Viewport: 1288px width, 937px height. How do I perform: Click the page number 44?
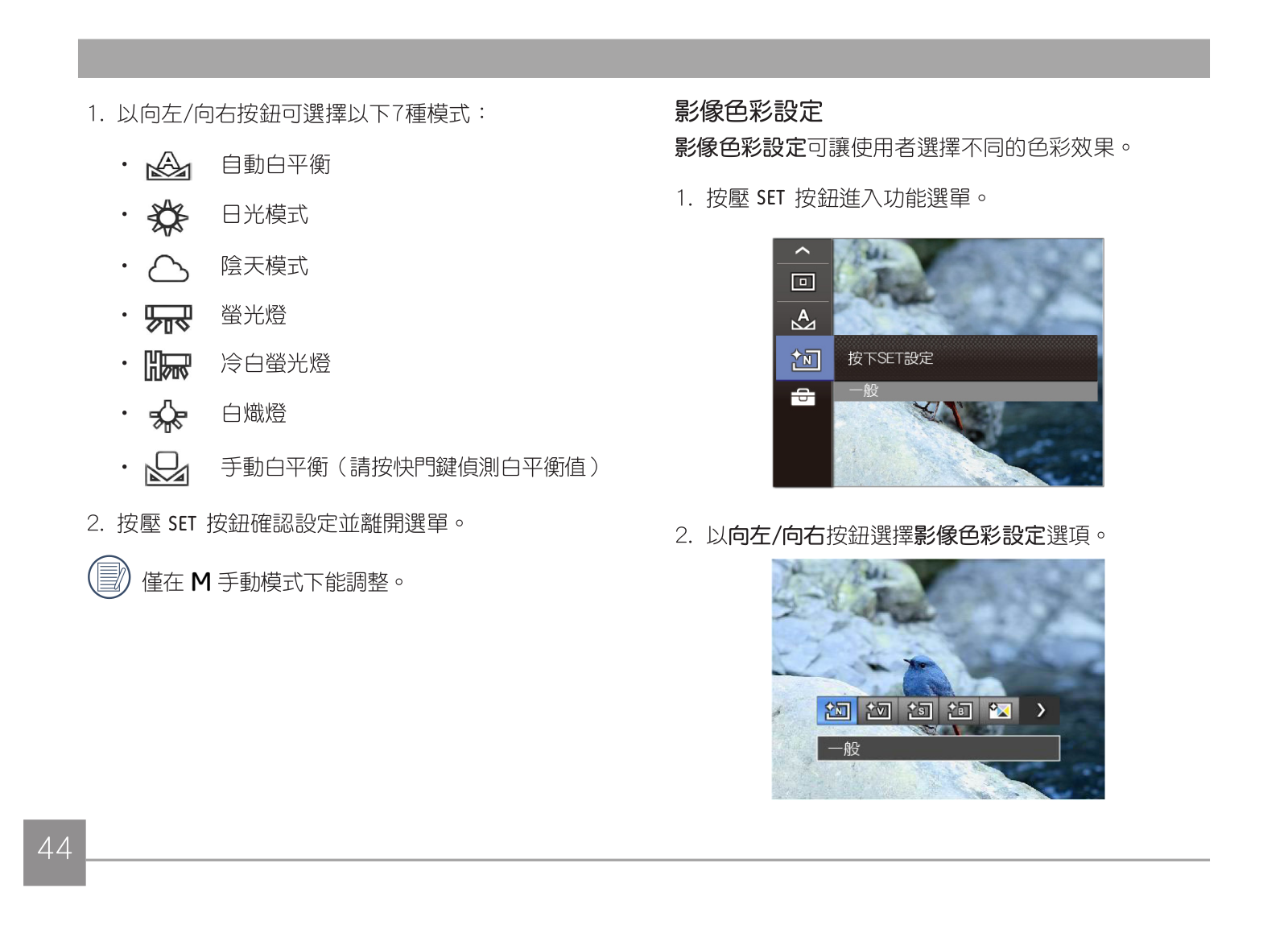[55, 849]
